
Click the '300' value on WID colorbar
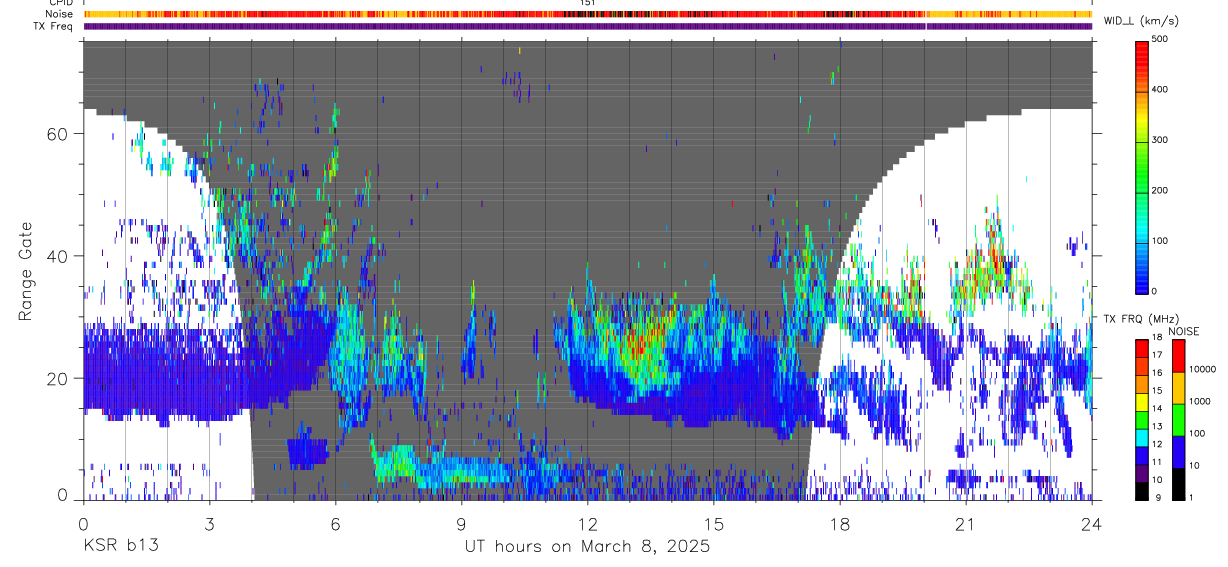(x=1160, y=140)
